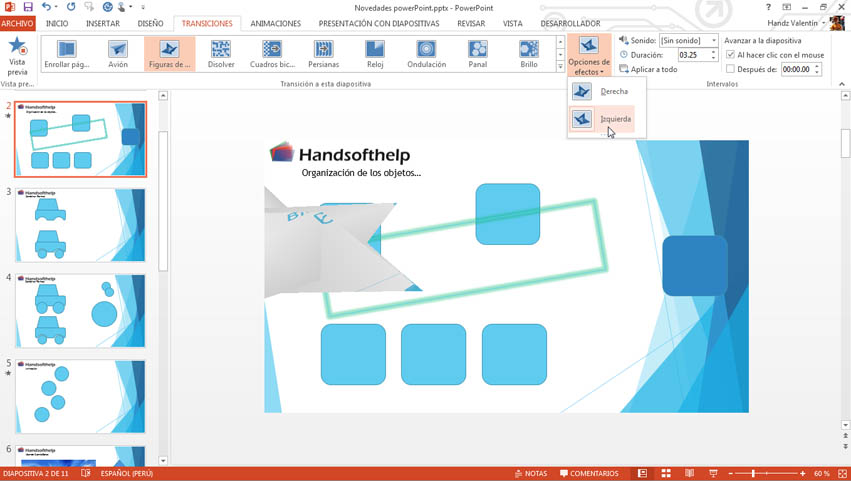Select the Ondulación transition

426,50
